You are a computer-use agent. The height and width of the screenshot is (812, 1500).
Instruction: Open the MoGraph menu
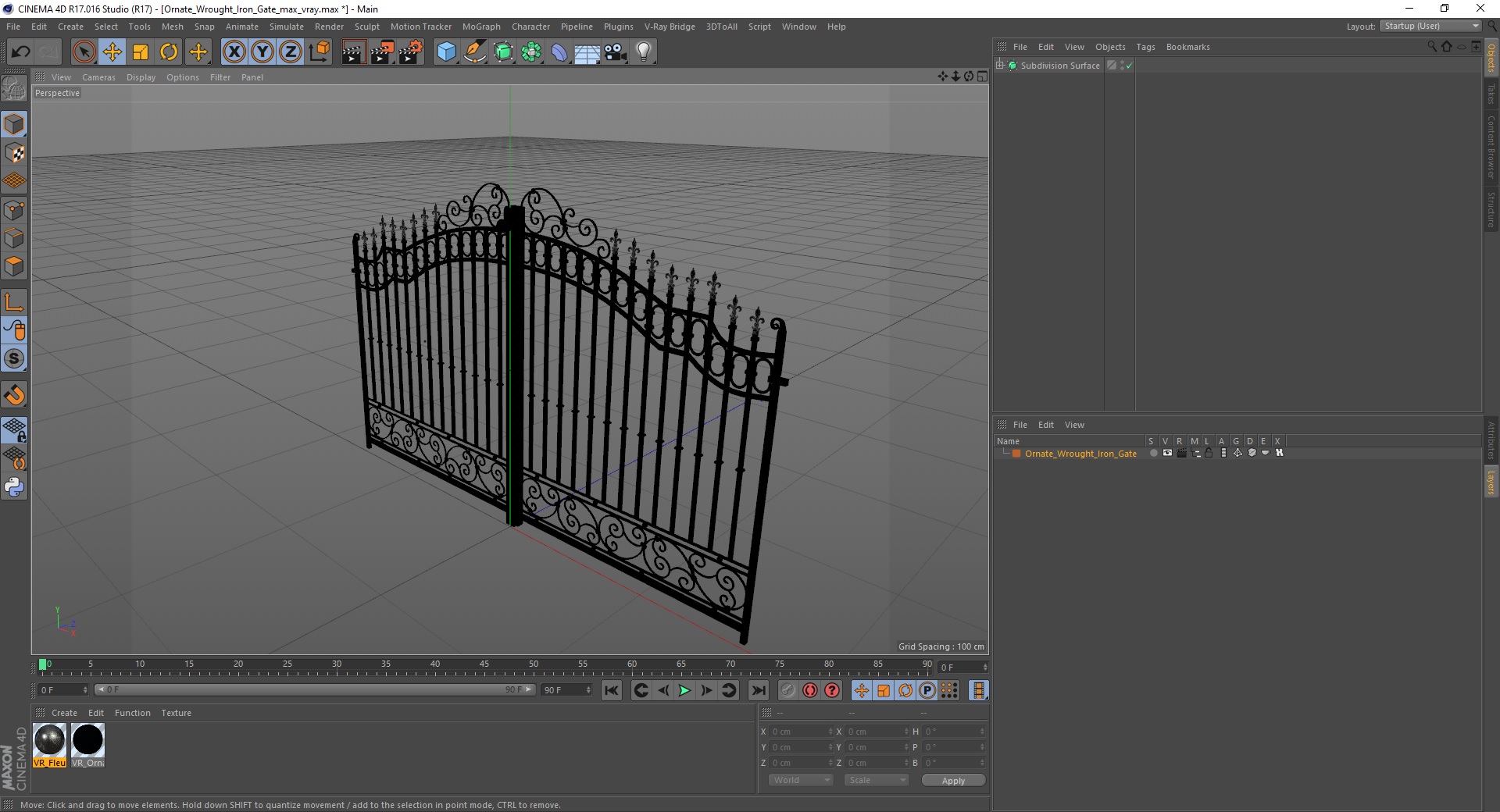tap(481, 27)
